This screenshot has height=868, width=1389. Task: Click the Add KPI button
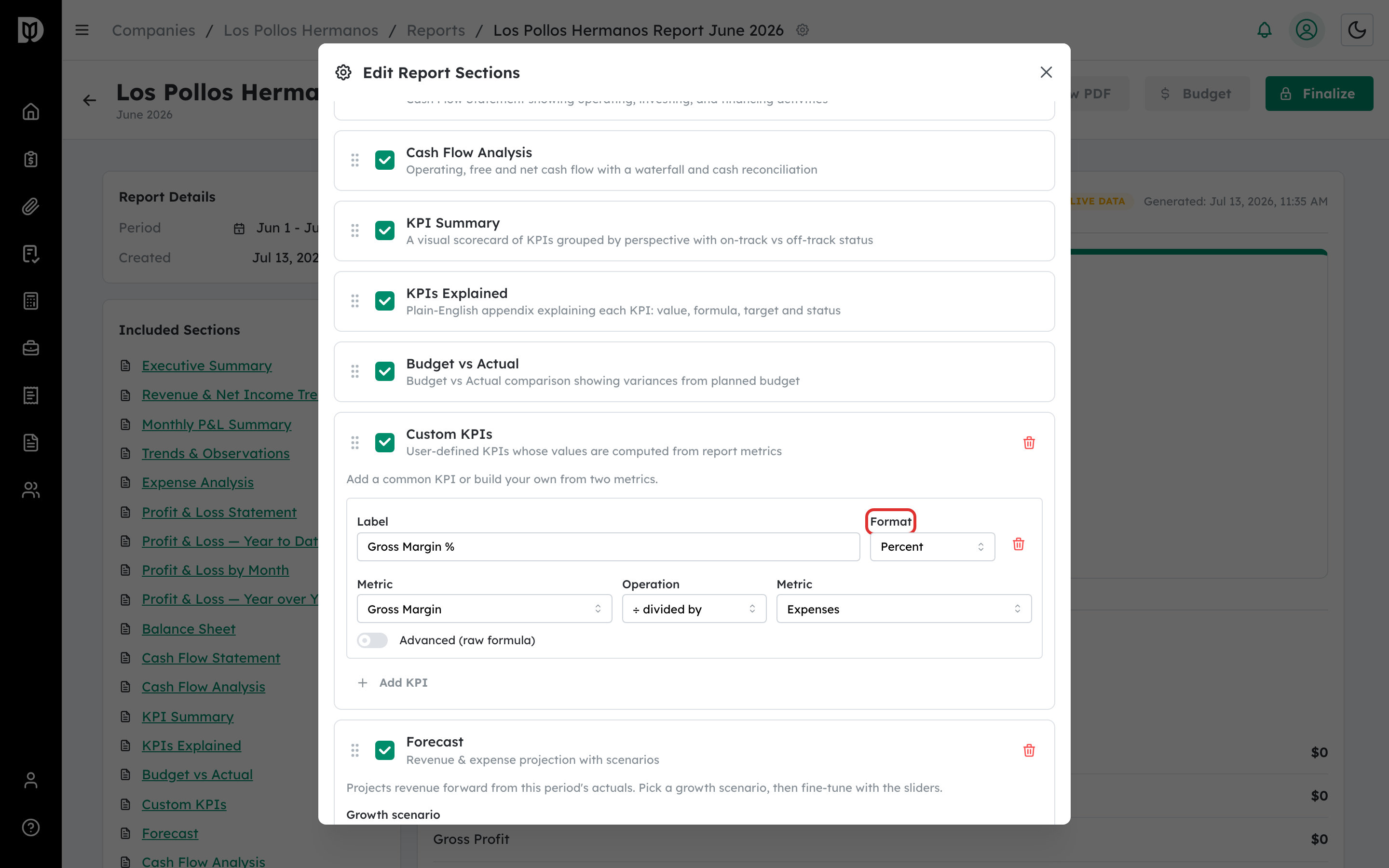pyautogui.click(x=393, y=682)
